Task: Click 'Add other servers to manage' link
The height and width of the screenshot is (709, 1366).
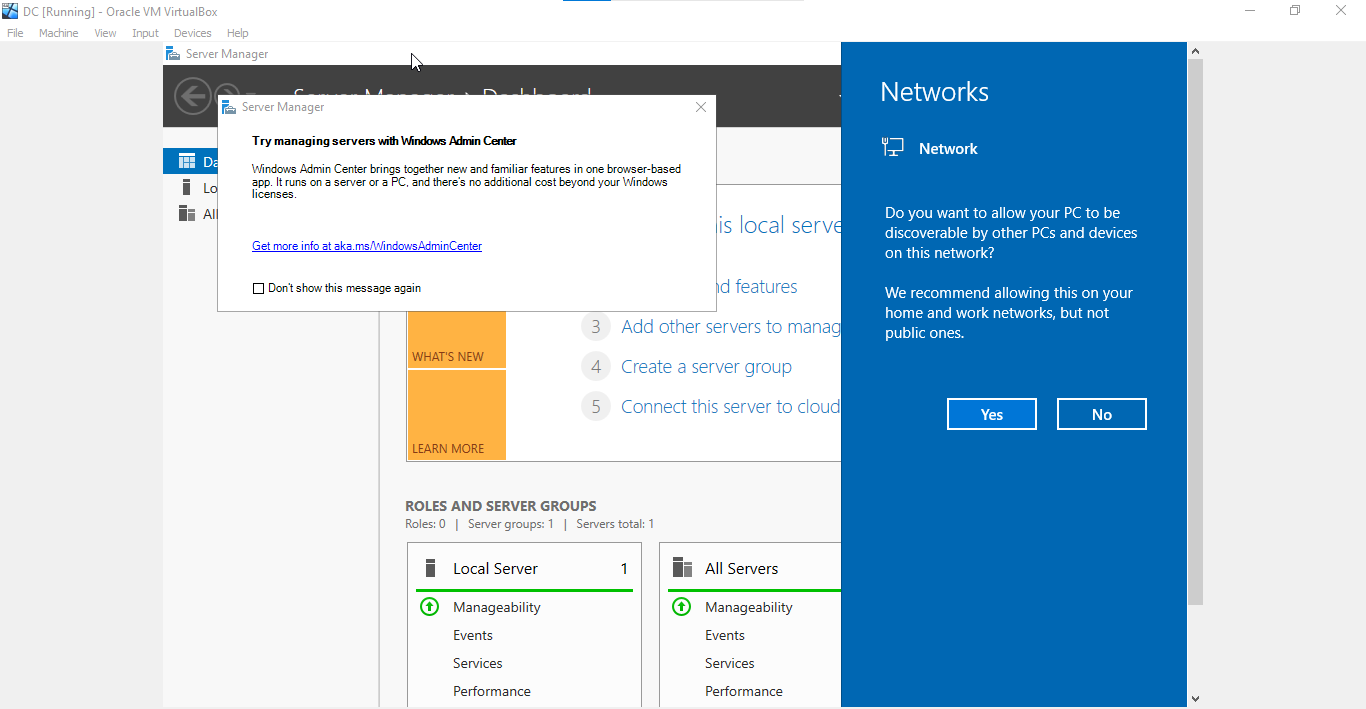Action: pos(730,327)
